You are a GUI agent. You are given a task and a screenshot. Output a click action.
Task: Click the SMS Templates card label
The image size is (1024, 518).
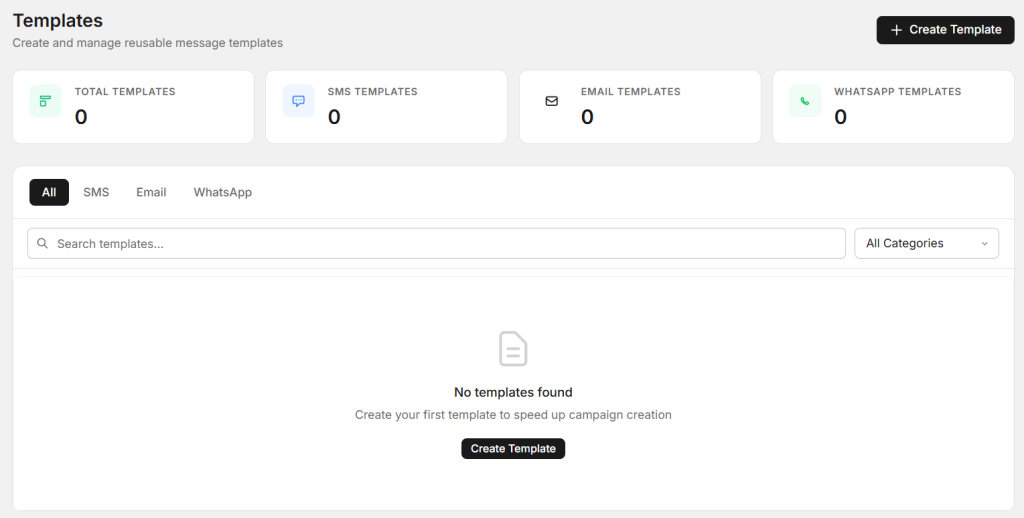[372, 92]
